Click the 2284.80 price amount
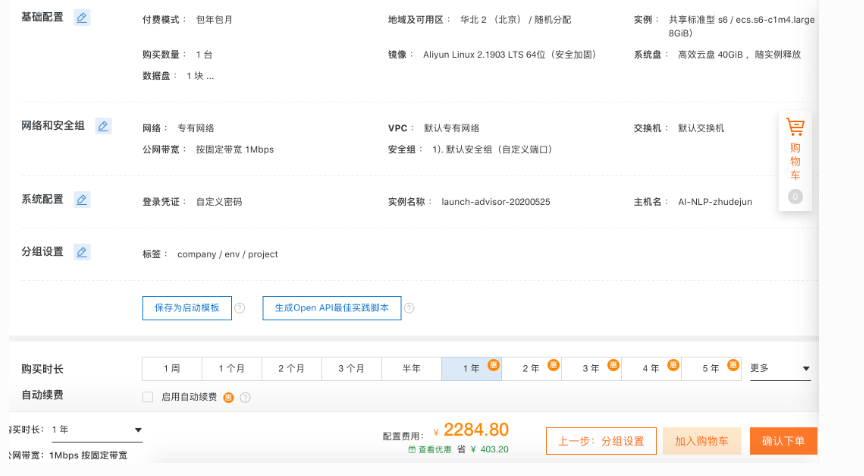 click(x=476, y=430)
